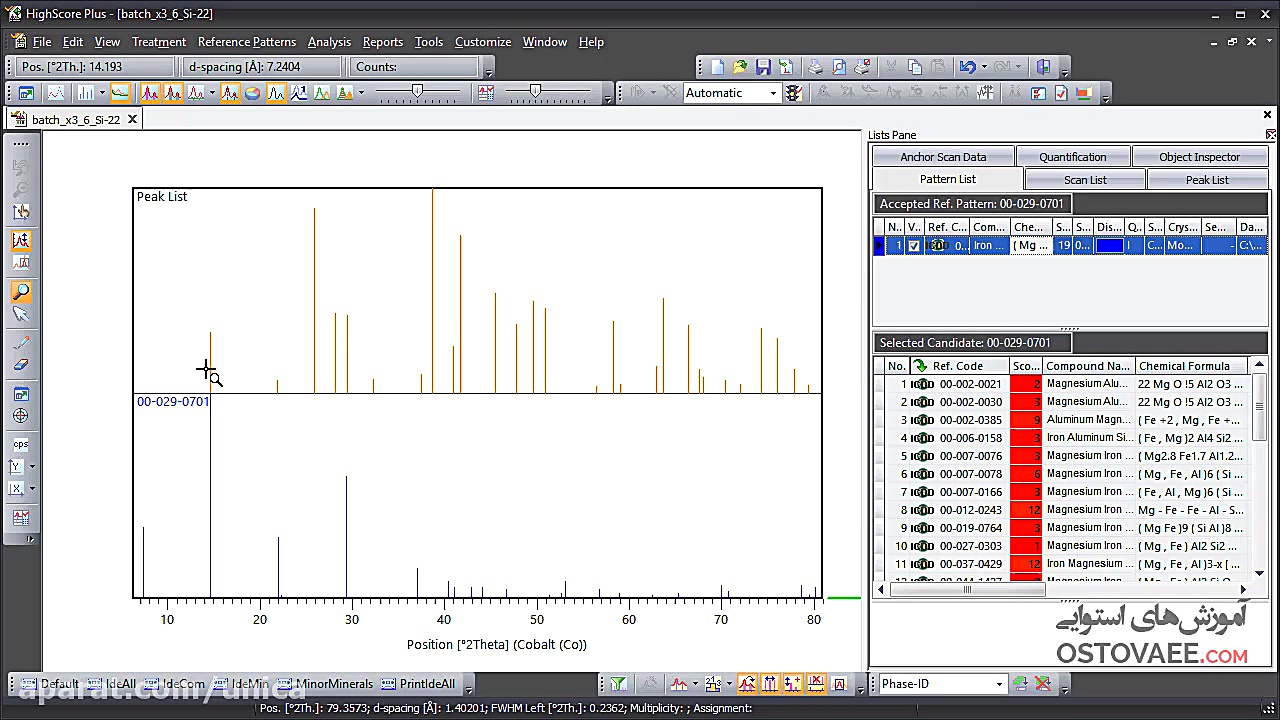
Task: Select the Eraser tool in sidebar
Action: click(x=20, y=365)
